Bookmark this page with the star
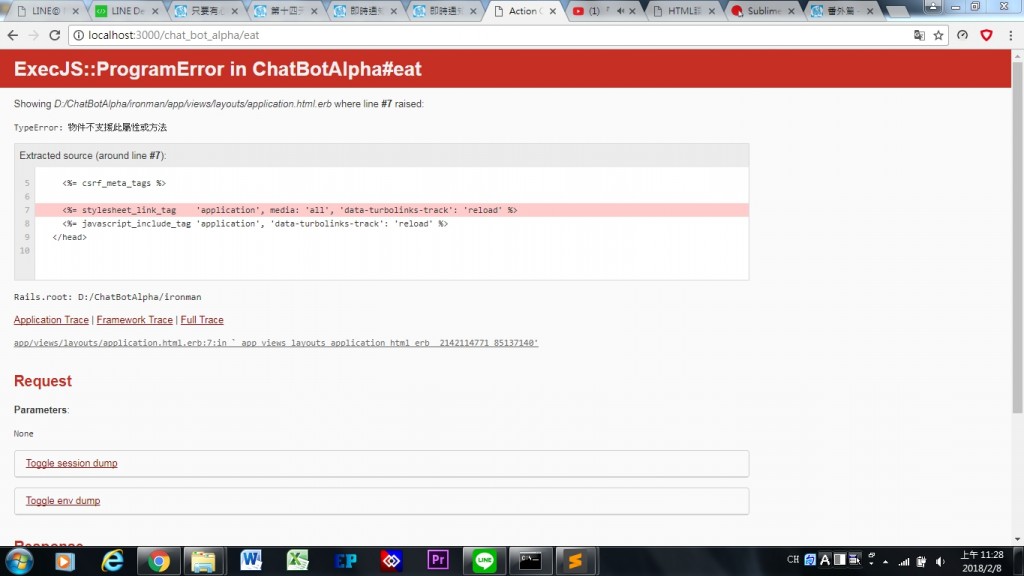This screenshot has height=576, width=1024. point(938,35)
